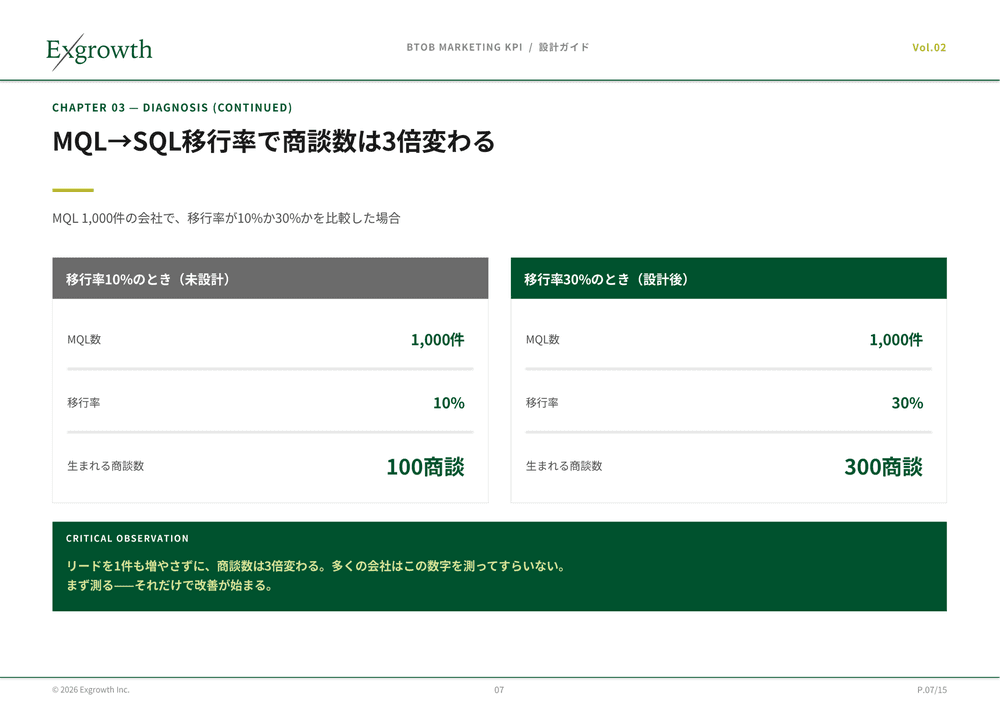The image size is (1000, 708).
Task: Click the '10%' value
Action: click(449, 402)
